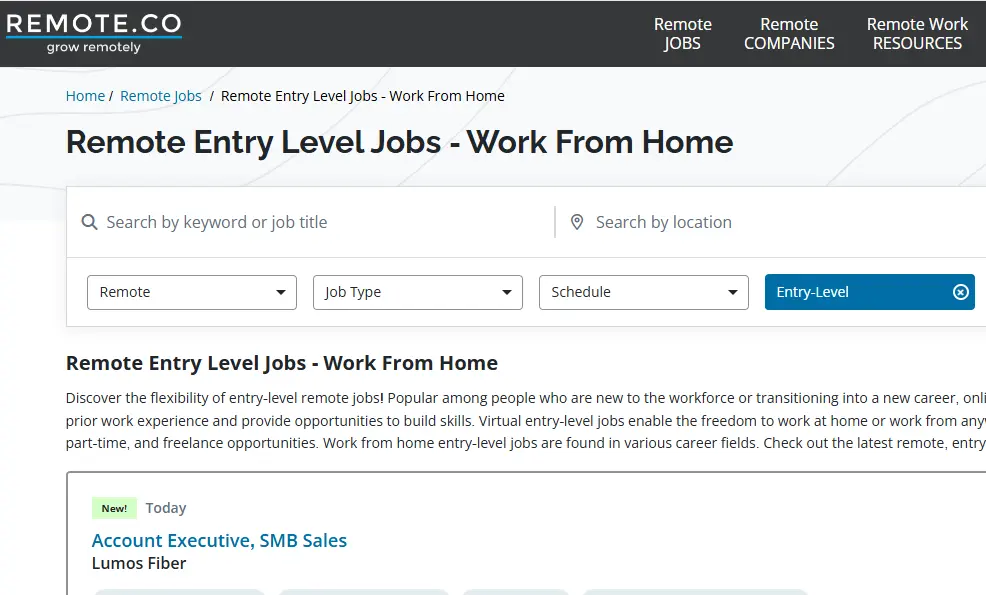The image size is (986, 595).
Task: Click the location pin icon
Action: 577,221
